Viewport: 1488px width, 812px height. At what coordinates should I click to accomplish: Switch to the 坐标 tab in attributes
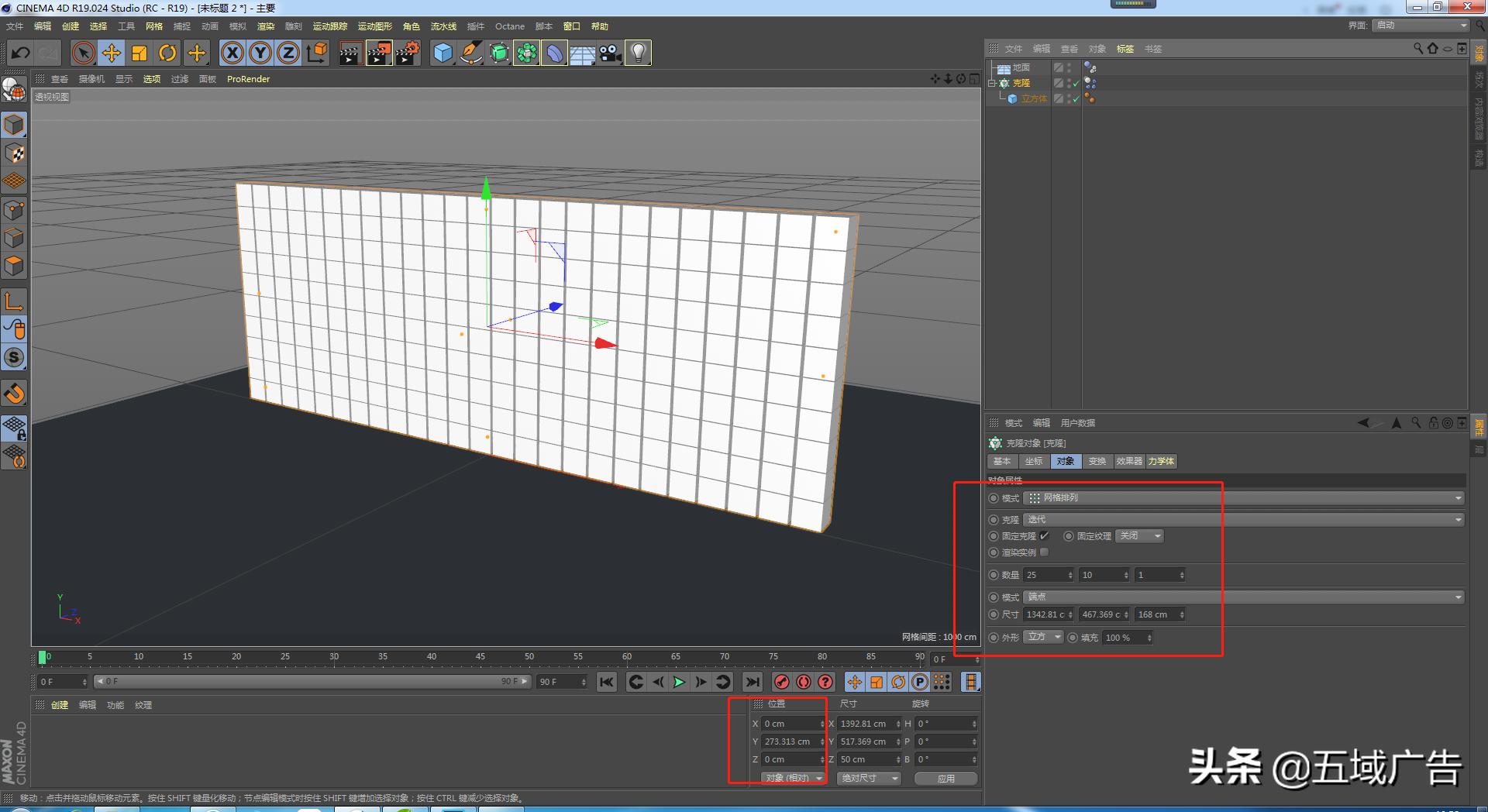[1033, 461]
